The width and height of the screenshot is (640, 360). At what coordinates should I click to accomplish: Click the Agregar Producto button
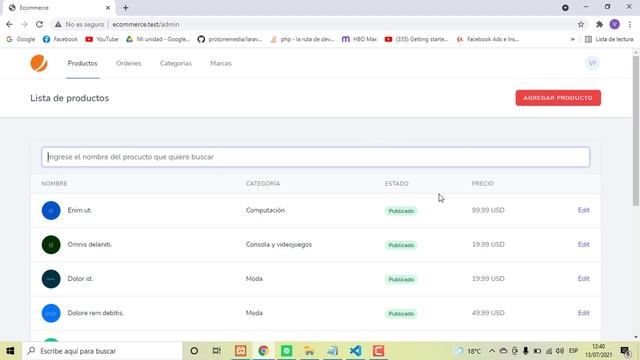coord(558,98)
